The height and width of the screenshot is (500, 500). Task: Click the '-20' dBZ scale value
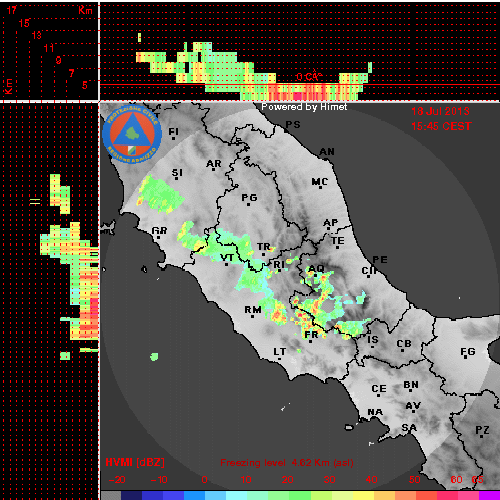[117, 480]
